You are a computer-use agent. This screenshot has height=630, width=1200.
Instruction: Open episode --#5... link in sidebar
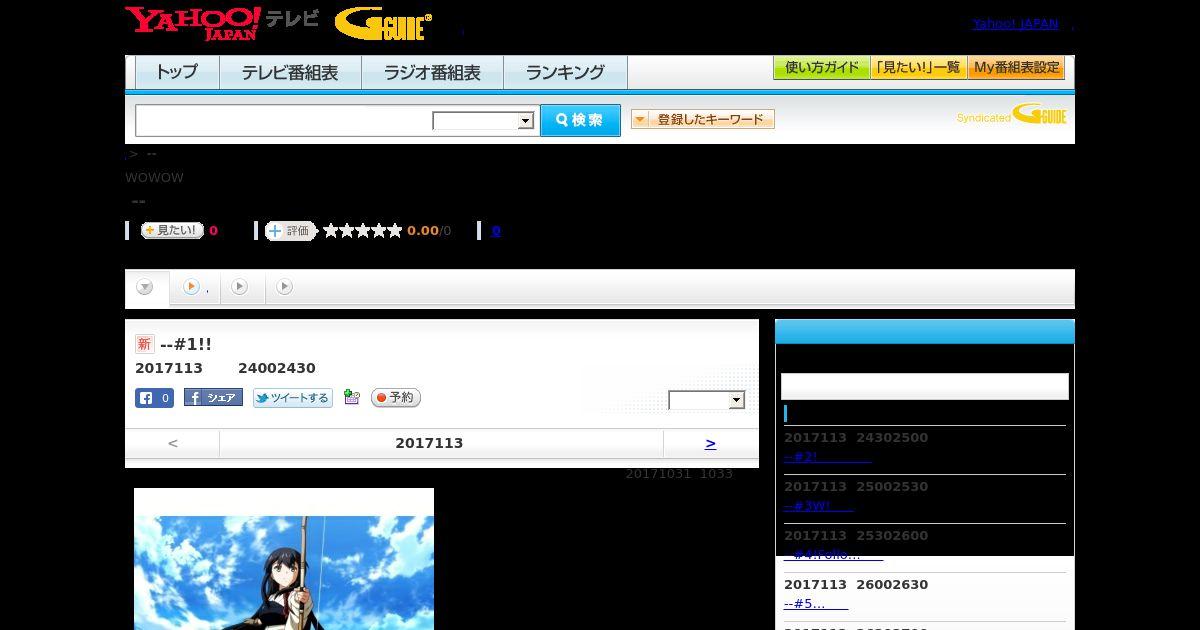pyautogui.click(x=815, y=604)
